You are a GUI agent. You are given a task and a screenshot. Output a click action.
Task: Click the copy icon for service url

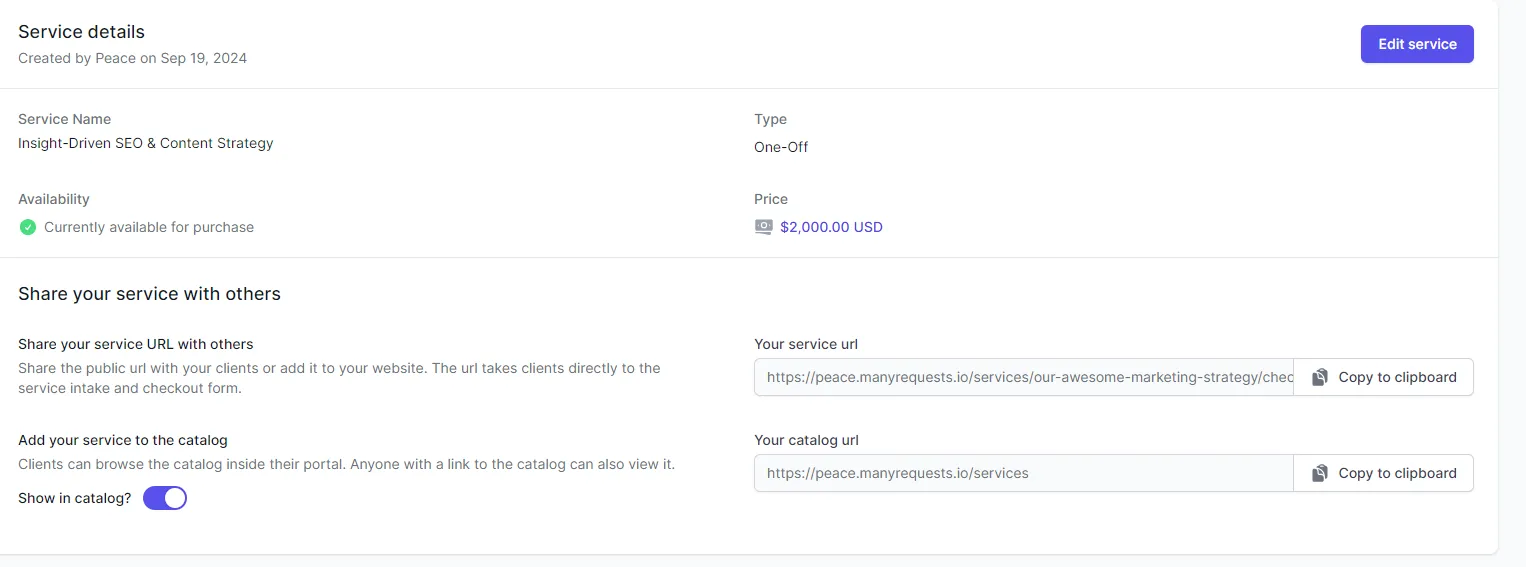tap(1320, 377)
